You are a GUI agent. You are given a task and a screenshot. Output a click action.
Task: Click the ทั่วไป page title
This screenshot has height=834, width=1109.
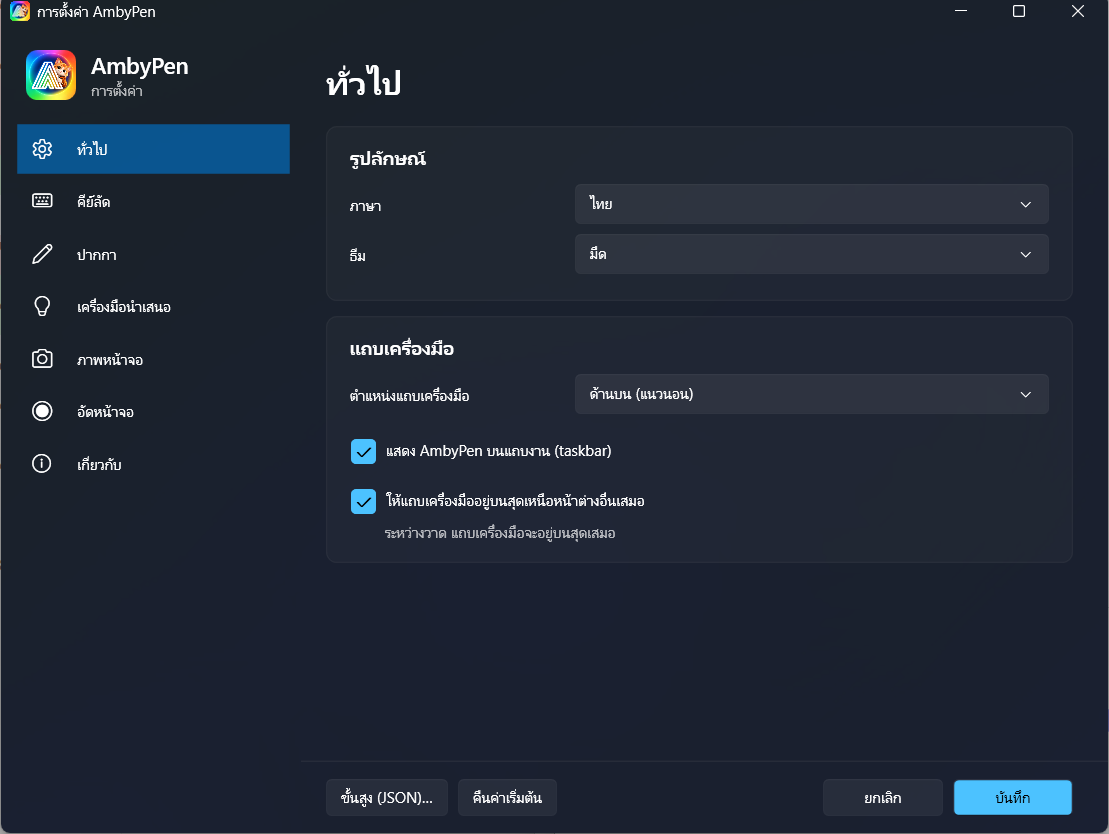[364, 83]
